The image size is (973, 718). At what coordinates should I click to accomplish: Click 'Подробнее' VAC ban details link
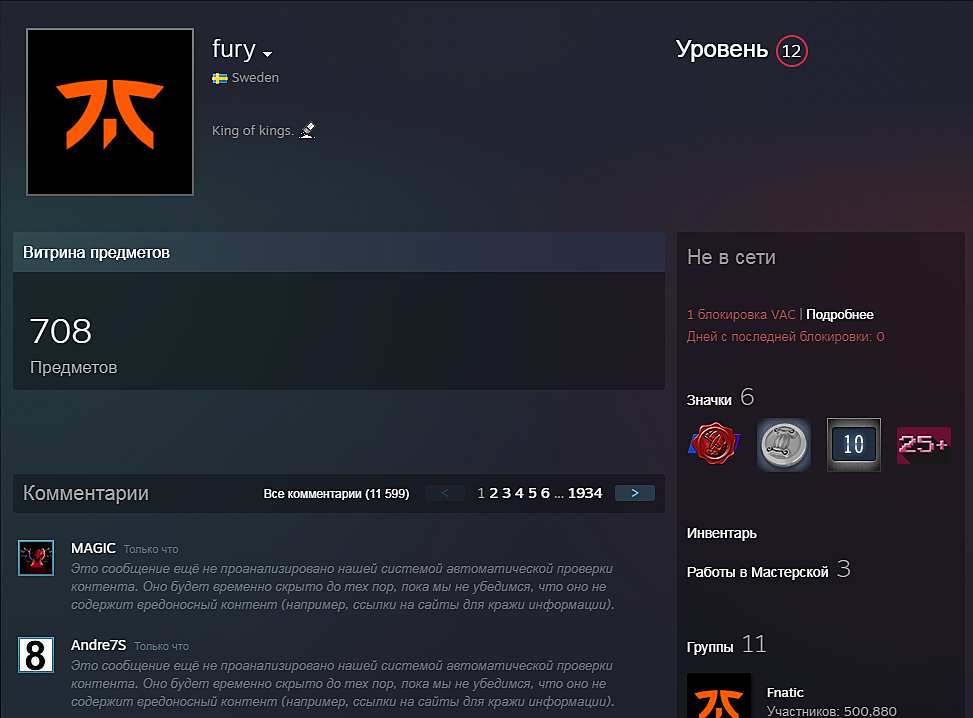840,315
